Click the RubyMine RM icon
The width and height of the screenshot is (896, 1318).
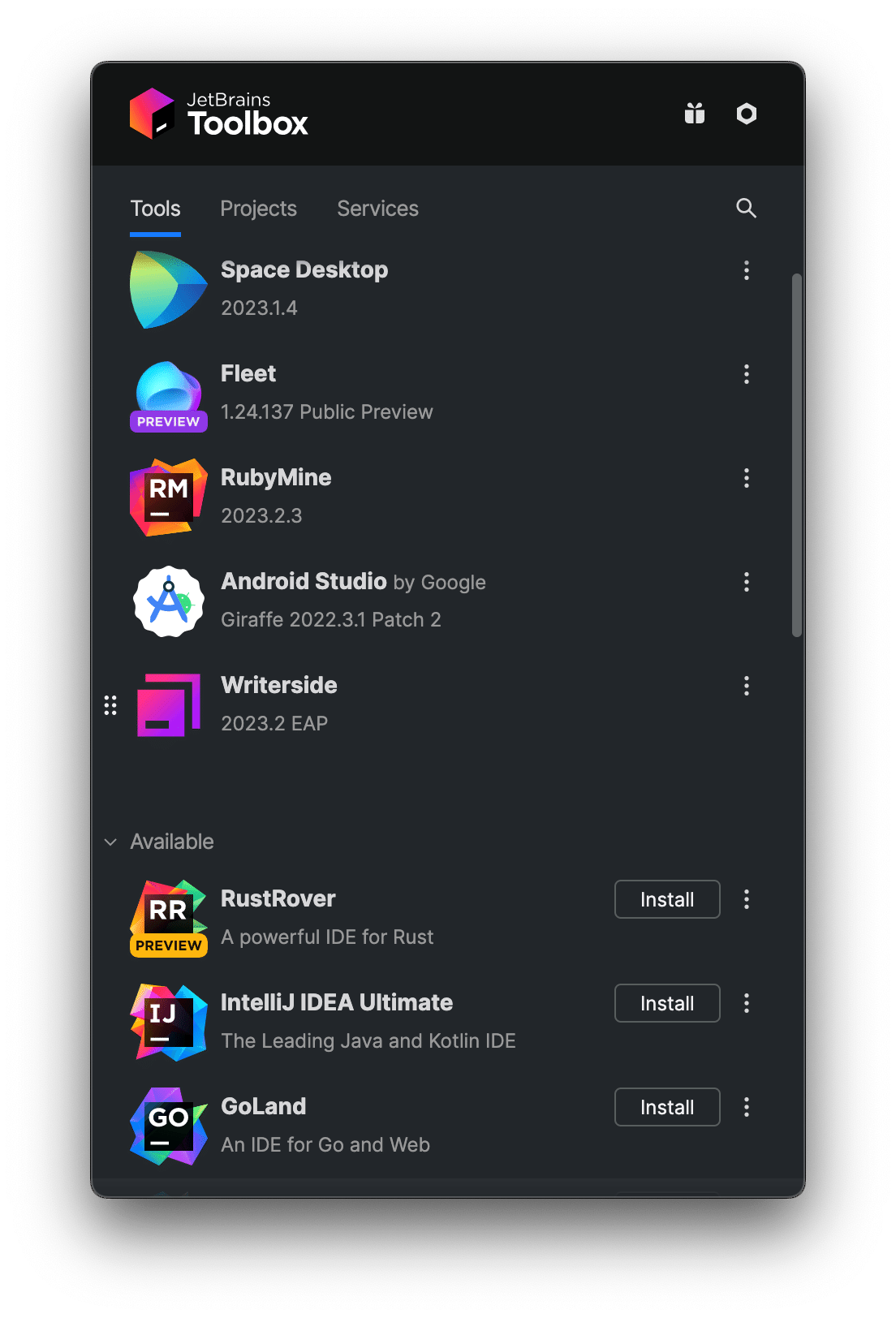coord(169,497)
